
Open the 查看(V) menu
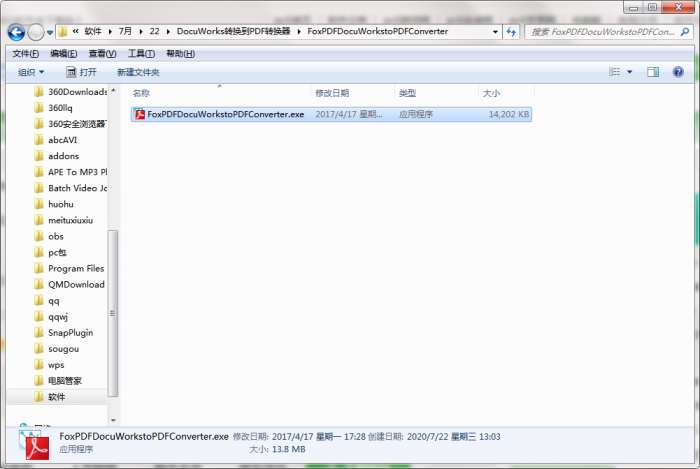click(103, 54)
